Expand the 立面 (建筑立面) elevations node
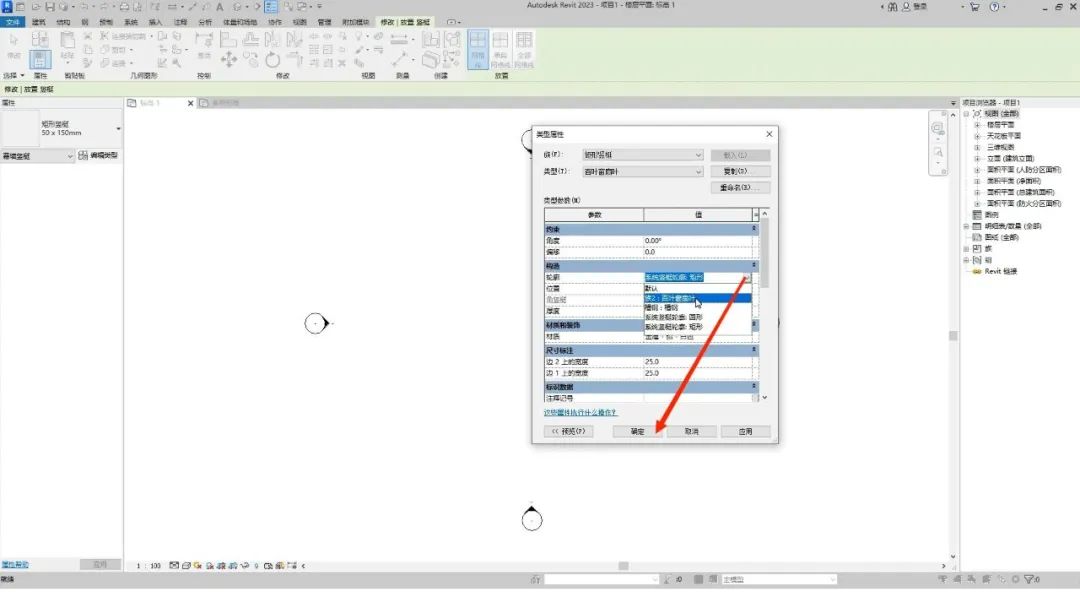Image resolution: width=1080 pixels, height=608 pixels. (x=977, y=158)
